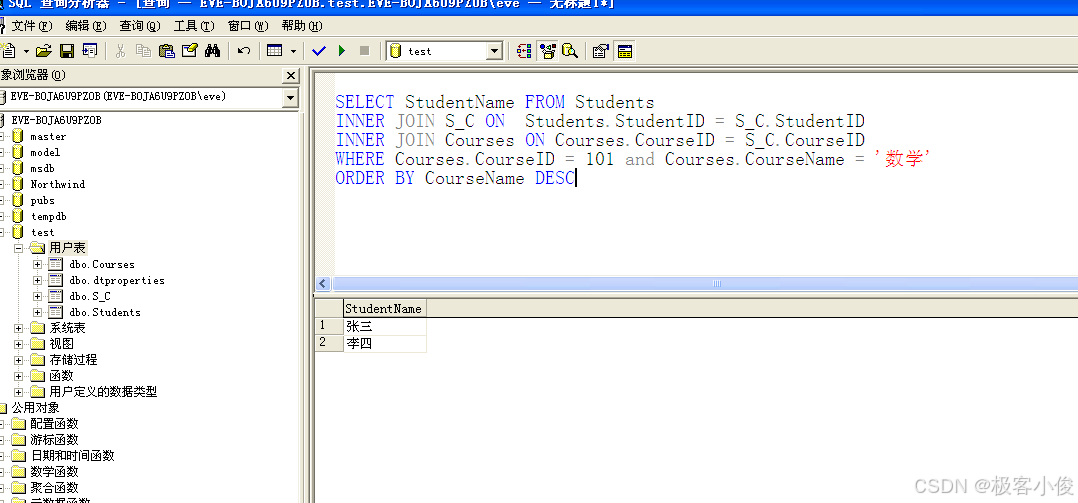Select the 公用对象 folder
1078x503 pixels.
tap(35, 408)
